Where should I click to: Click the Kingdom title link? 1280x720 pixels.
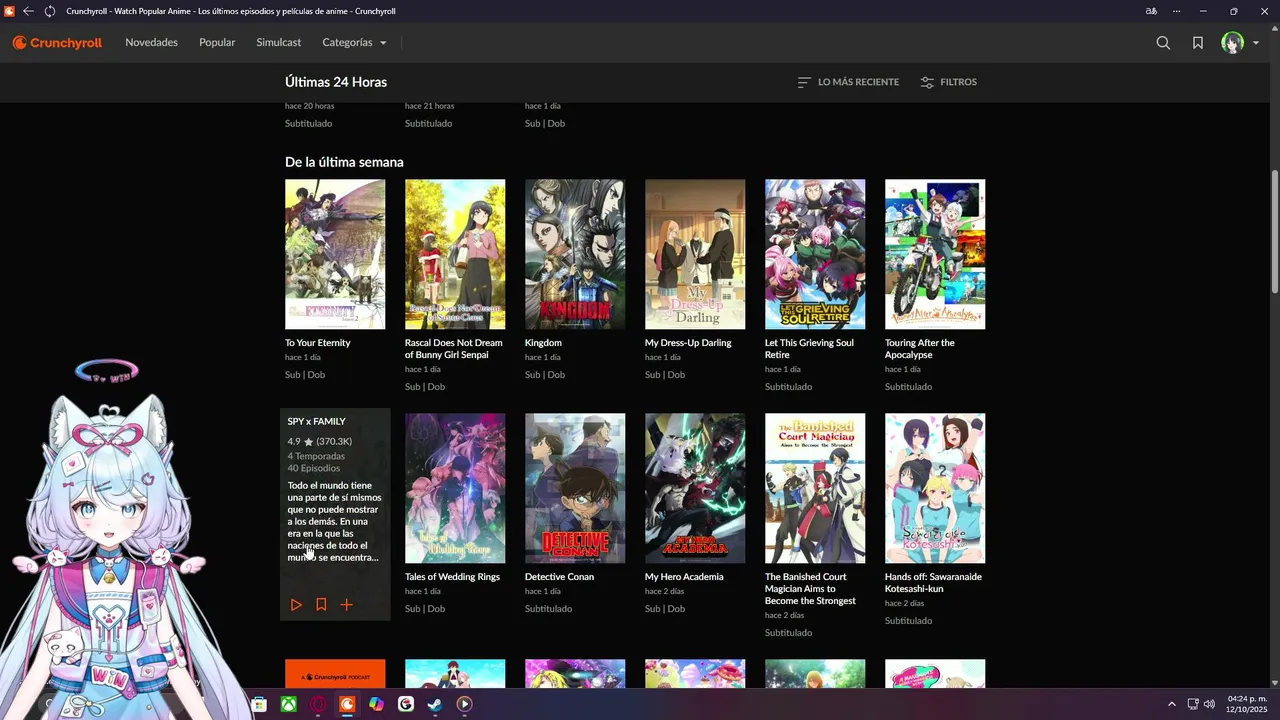(543, 343)
